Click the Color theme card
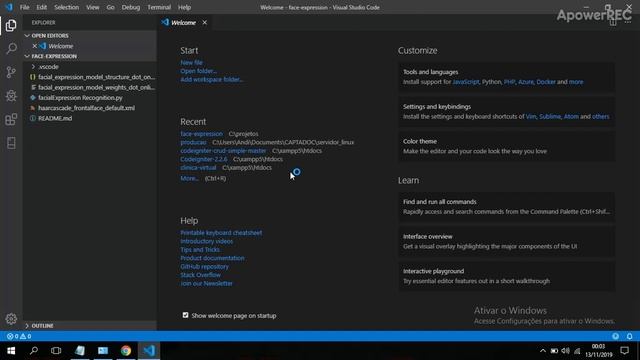Image resolution: width=640 pixels, height=360 pixels. [507, 146]
